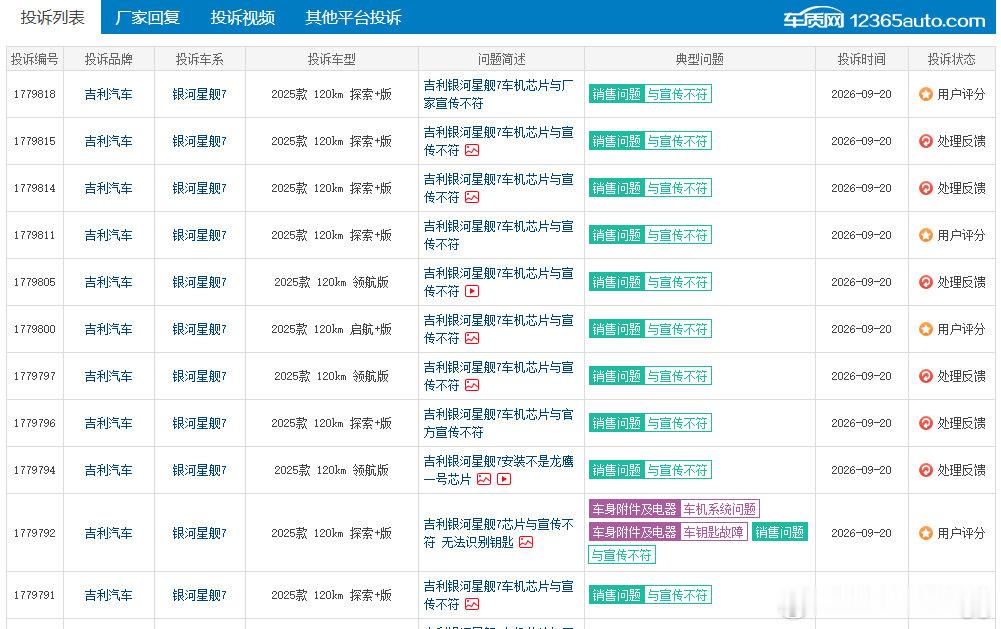The image size is (1001, 629).
Task: Open the 厂家回复 tab
Action: tap(147, 17)
